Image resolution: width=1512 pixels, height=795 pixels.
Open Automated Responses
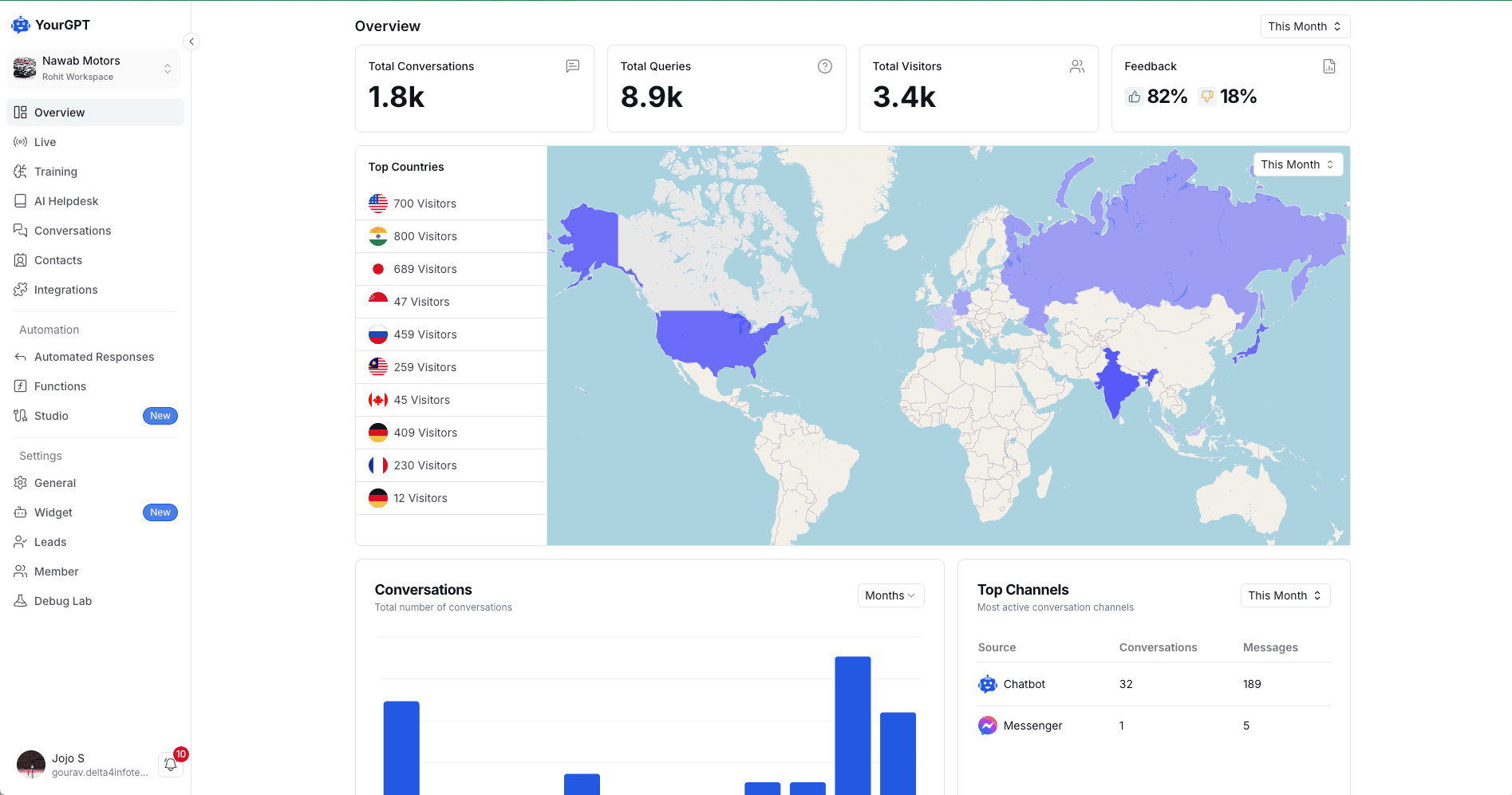click(x=95, y=357)
